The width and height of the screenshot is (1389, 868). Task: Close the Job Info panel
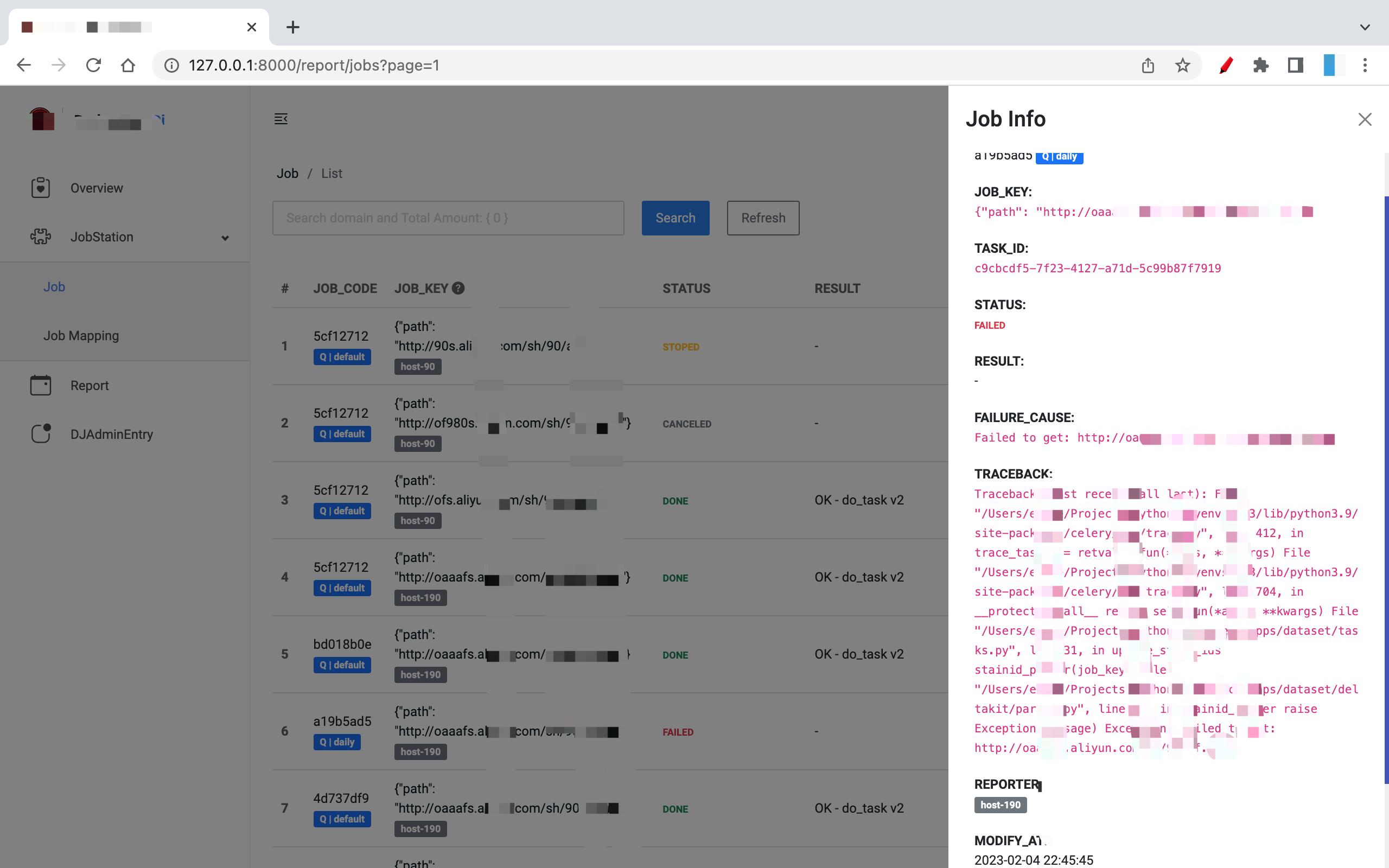(1365, 119)
